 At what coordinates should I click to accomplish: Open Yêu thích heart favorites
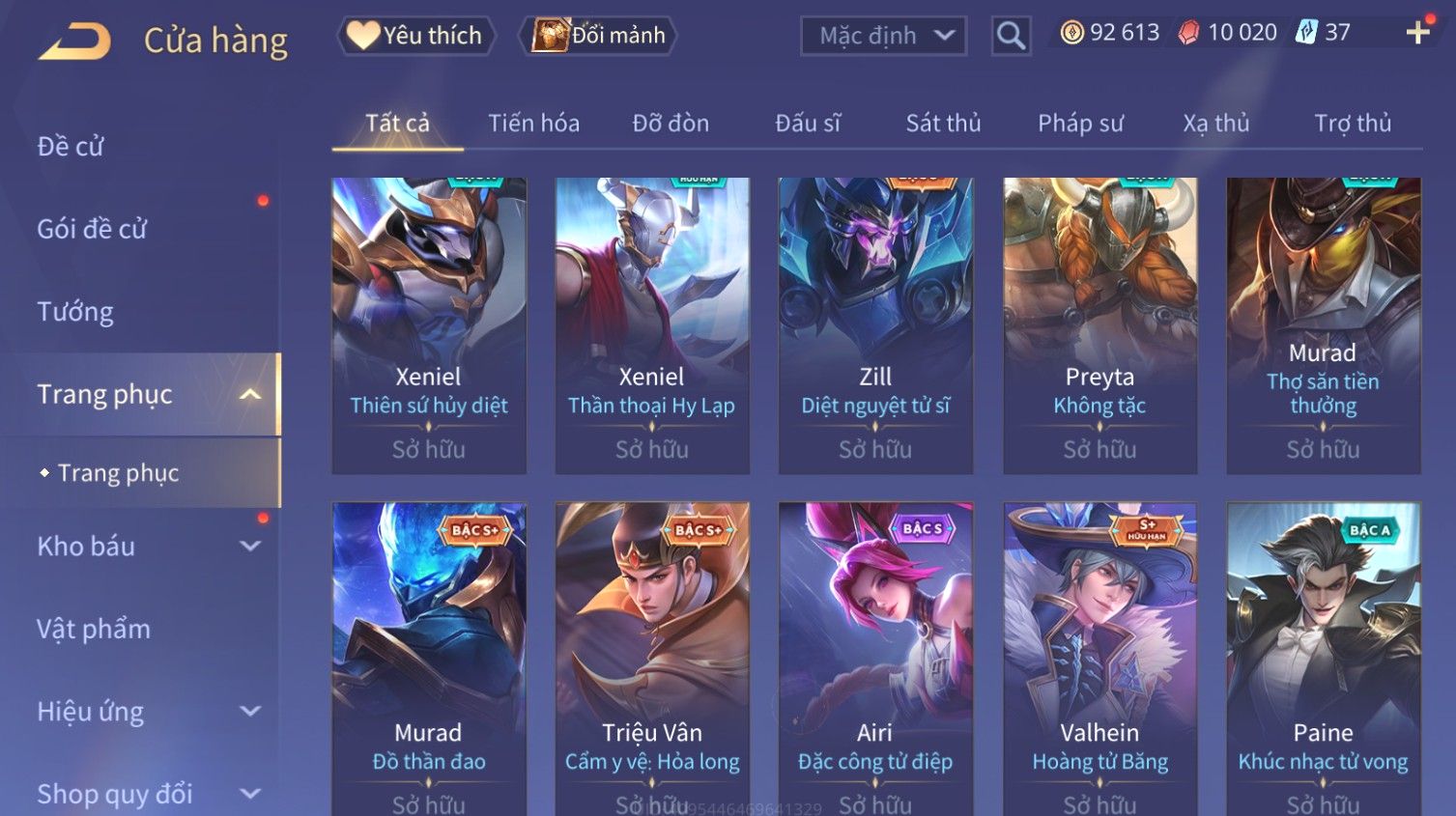point(415,36)
